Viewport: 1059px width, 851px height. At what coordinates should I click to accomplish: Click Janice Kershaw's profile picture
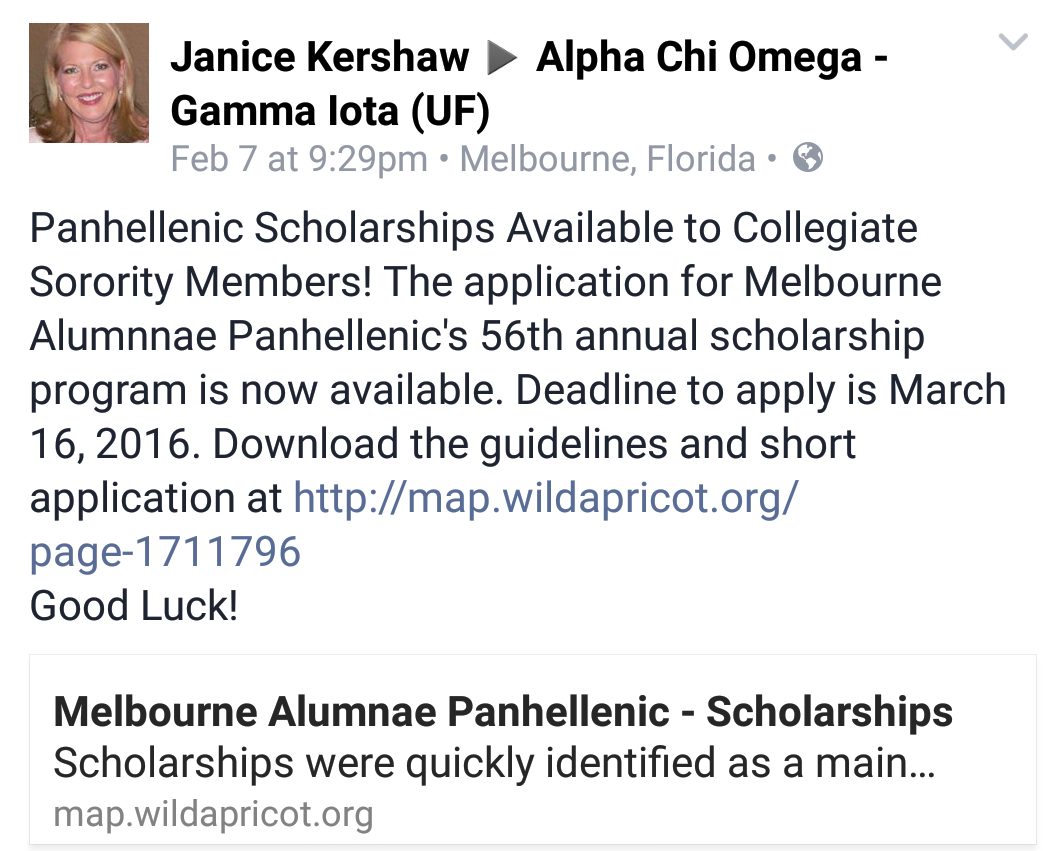pos(89,83)
